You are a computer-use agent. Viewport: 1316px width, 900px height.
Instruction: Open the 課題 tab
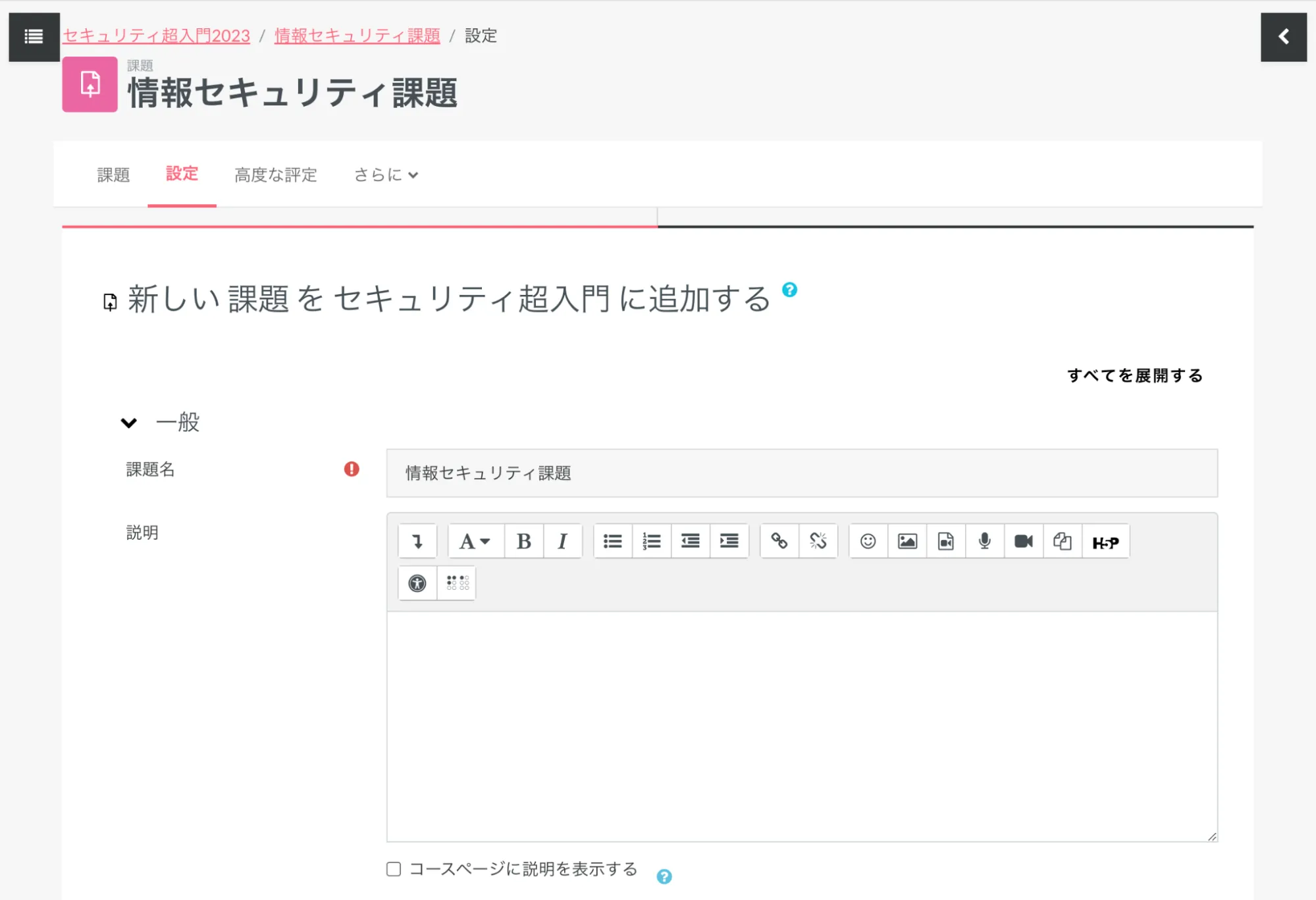click(113, 174)
